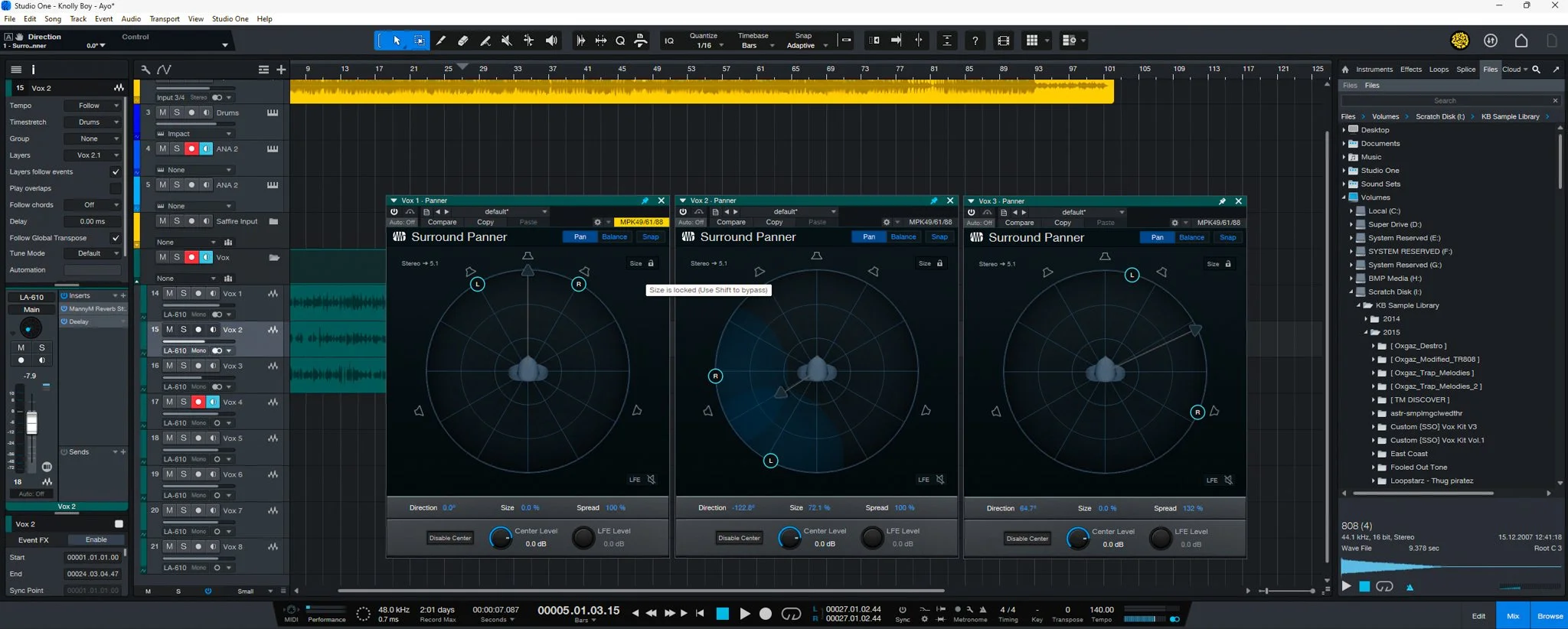
Task: Click Disable Center in Vox 1 Panner
Action: [x=450, y=538]
